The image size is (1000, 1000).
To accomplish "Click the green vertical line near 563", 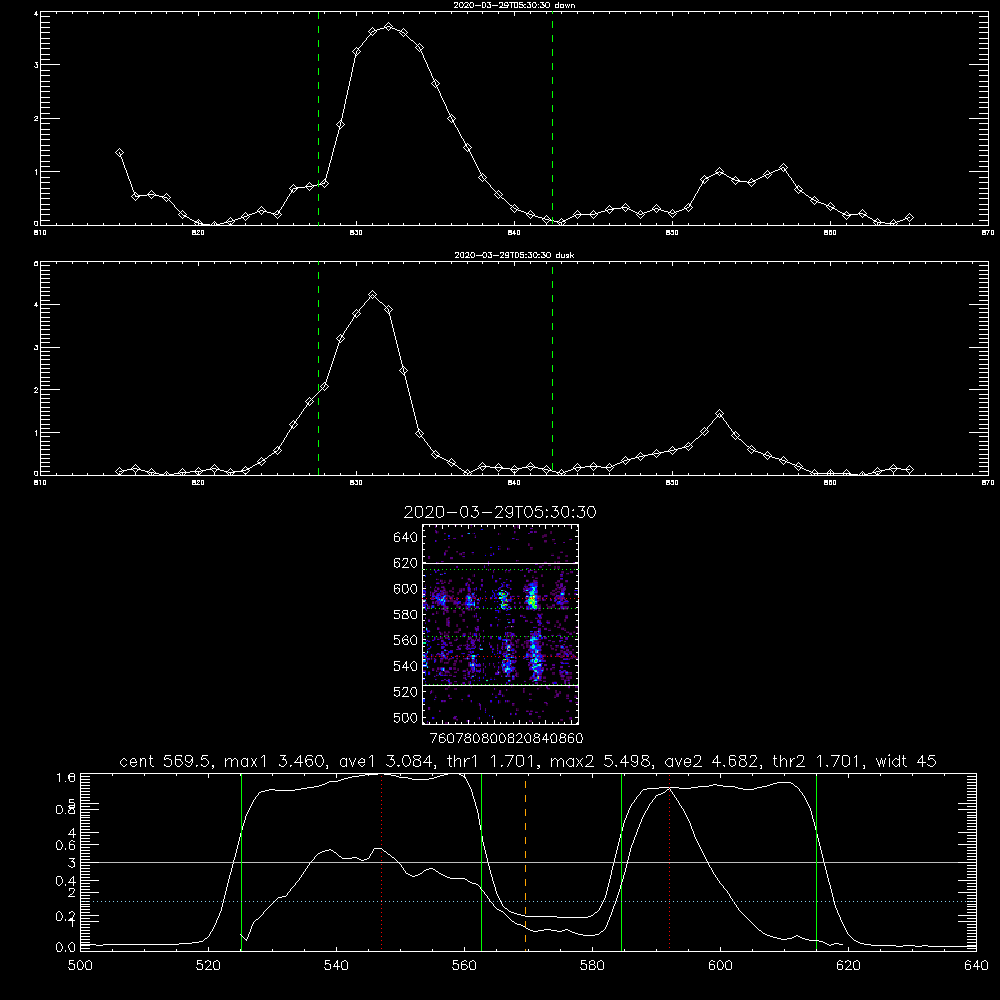I will (482, 862).
